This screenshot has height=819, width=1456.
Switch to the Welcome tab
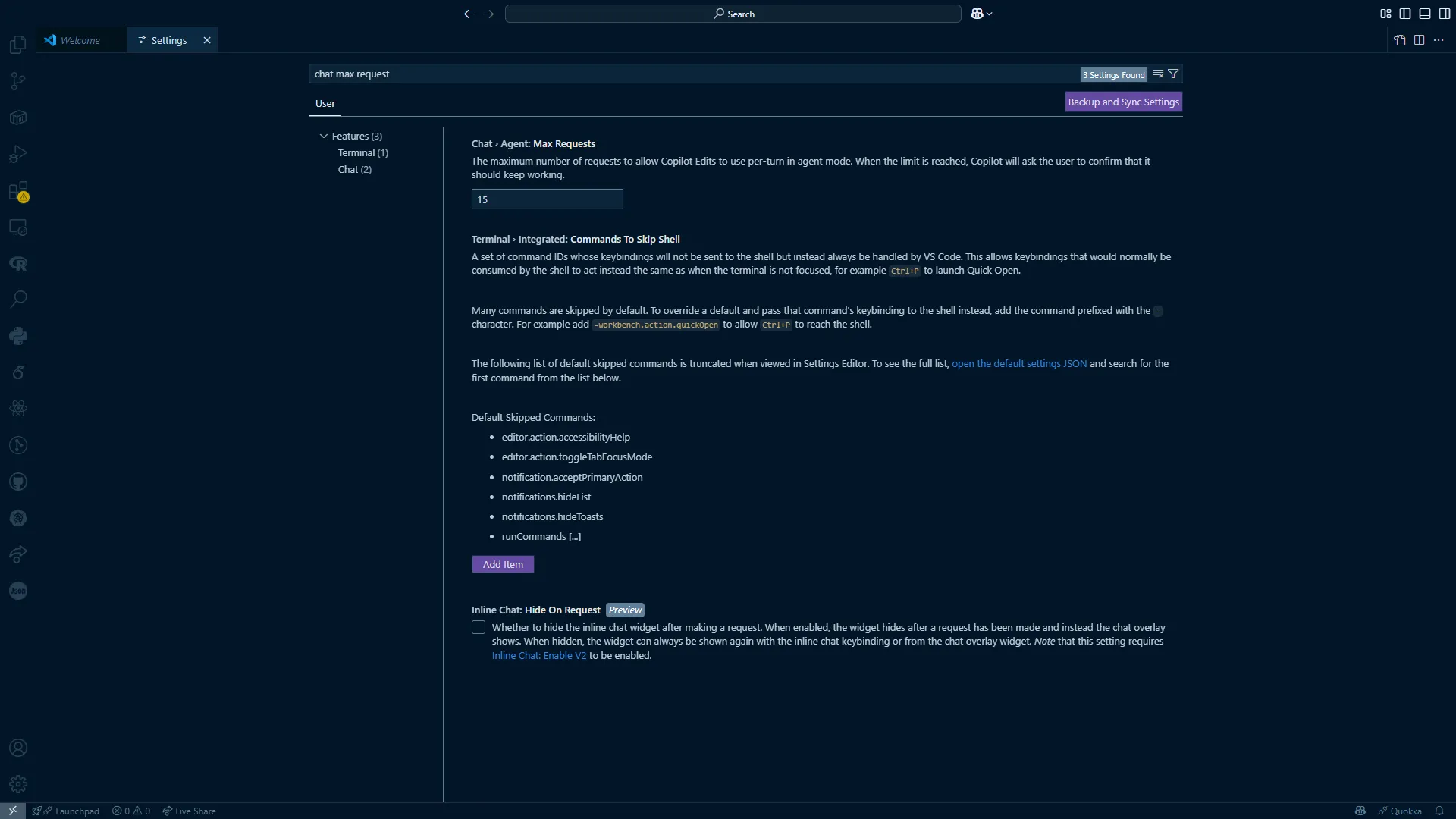click(79, 39)
